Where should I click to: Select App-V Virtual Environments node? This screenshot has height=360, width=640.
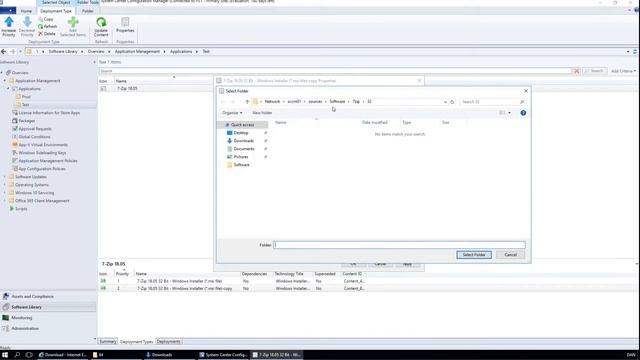43,144
